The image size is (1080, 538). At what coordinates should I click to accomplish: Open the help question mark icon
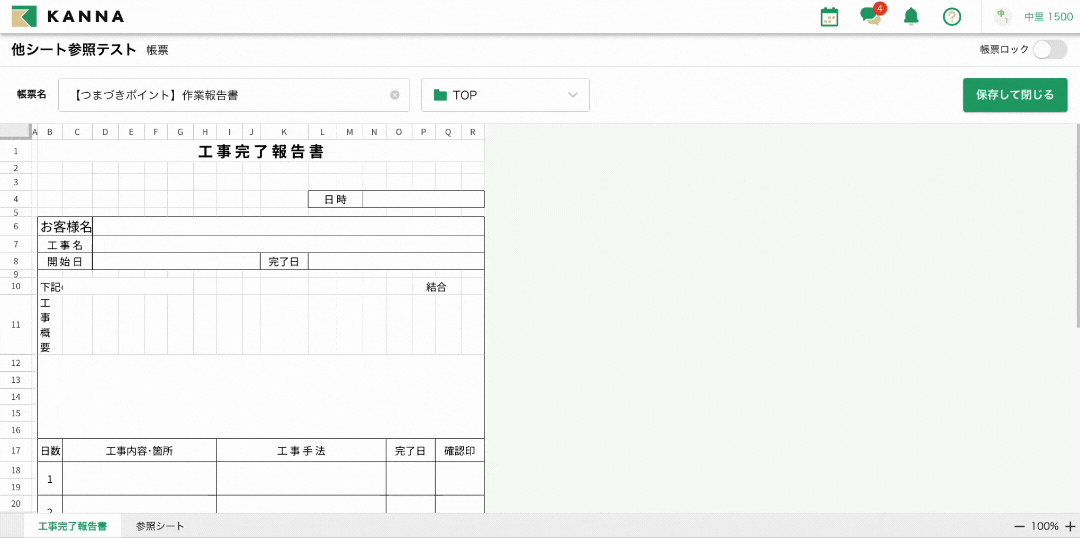point(952,16)
